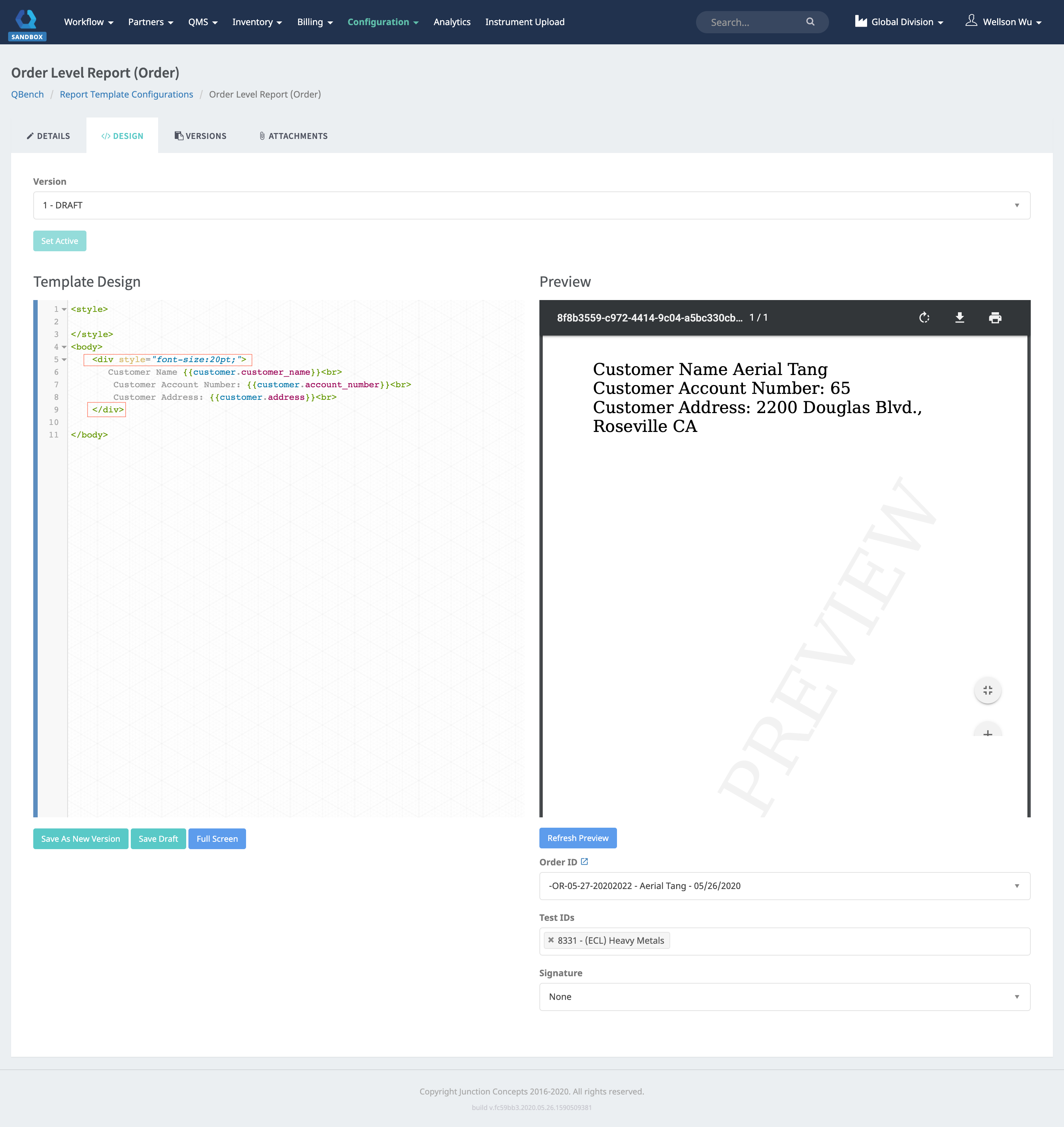Select the fit-to-page circular button in preview
Image resolution: width=1064 pixels, height=1127 pixels.
(988, 690)
